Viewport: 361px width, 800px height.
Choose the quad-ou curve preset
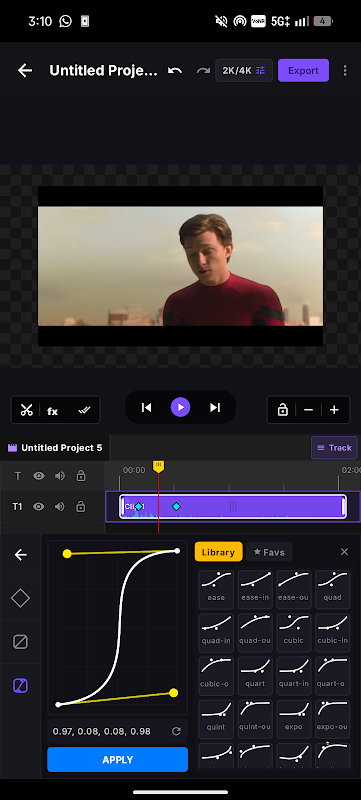click(255, 633)
